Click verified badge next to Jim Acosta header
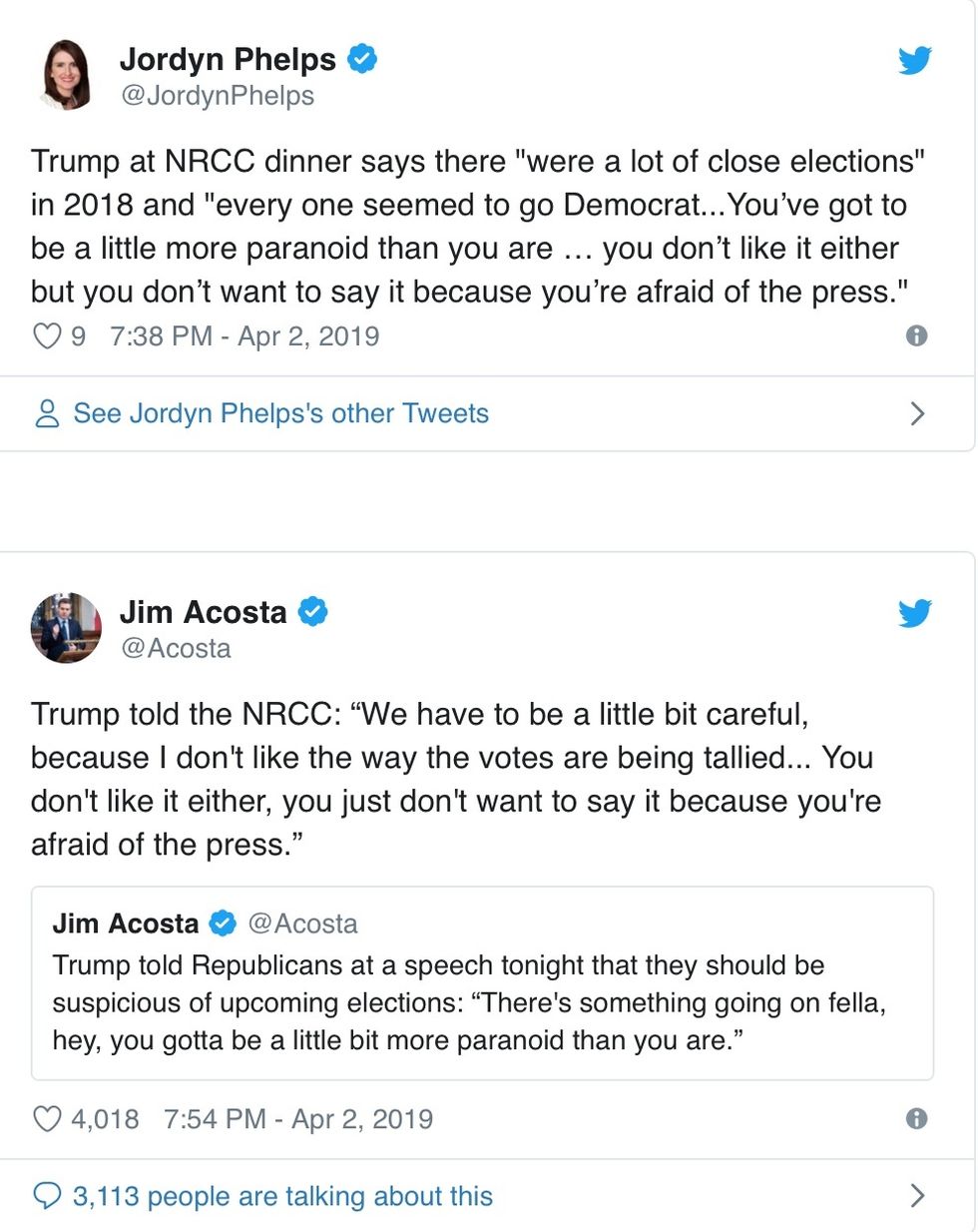The height and width of the screenshot is (1232, 978). (x=313, y=612)
